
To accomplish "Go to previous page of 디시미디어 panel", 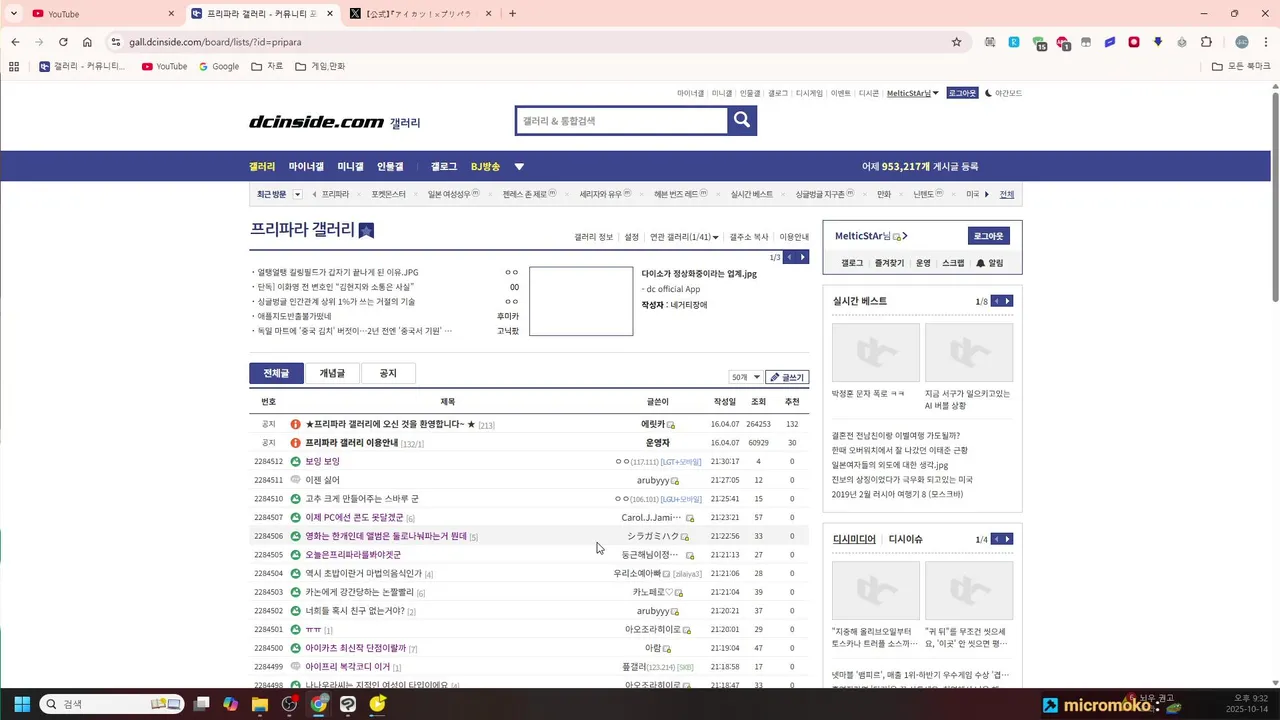I will 995,539.
